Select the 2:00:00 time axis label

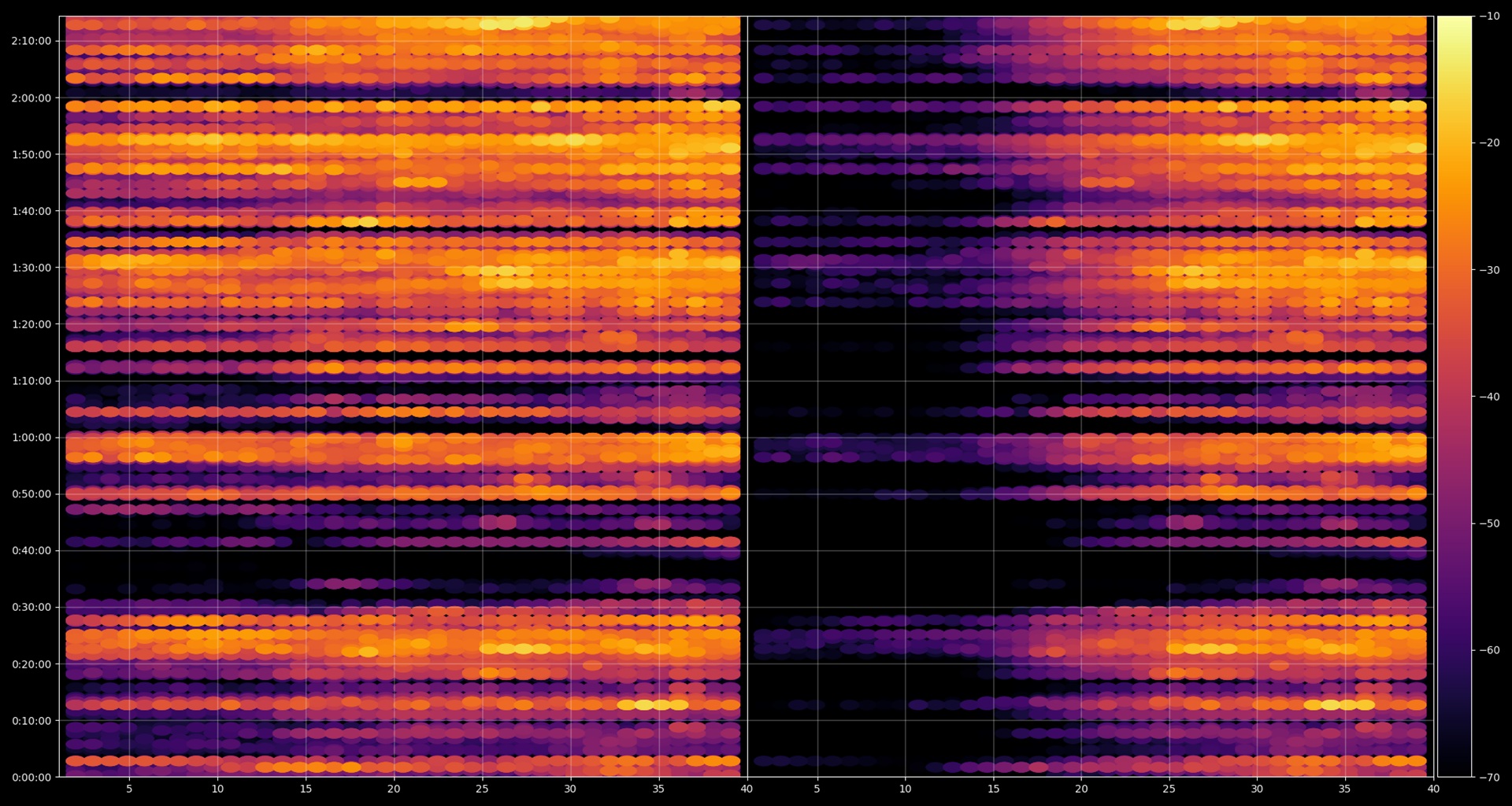coord(31,98)
